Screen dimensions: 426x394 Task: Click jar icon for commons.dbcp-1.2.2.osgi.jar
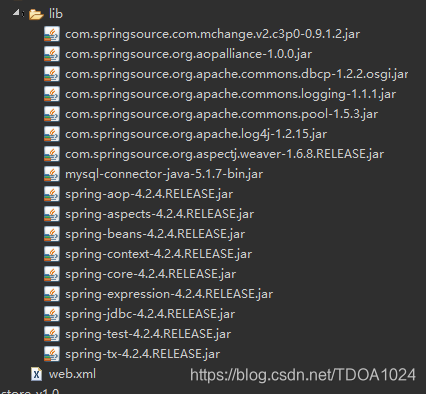pos(52,74)
